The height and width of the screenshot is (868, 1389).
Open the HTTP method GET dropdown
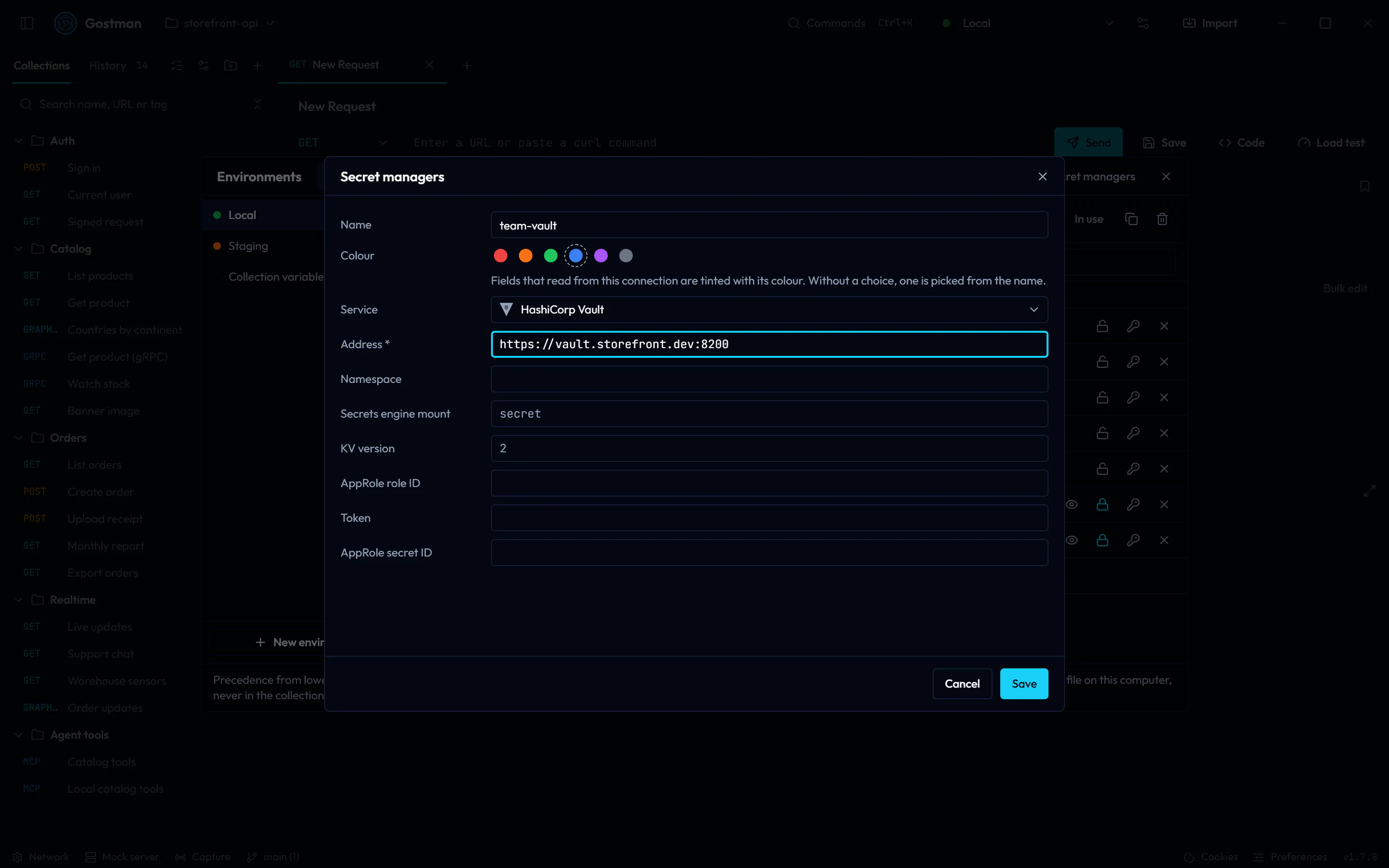[342, 142]
